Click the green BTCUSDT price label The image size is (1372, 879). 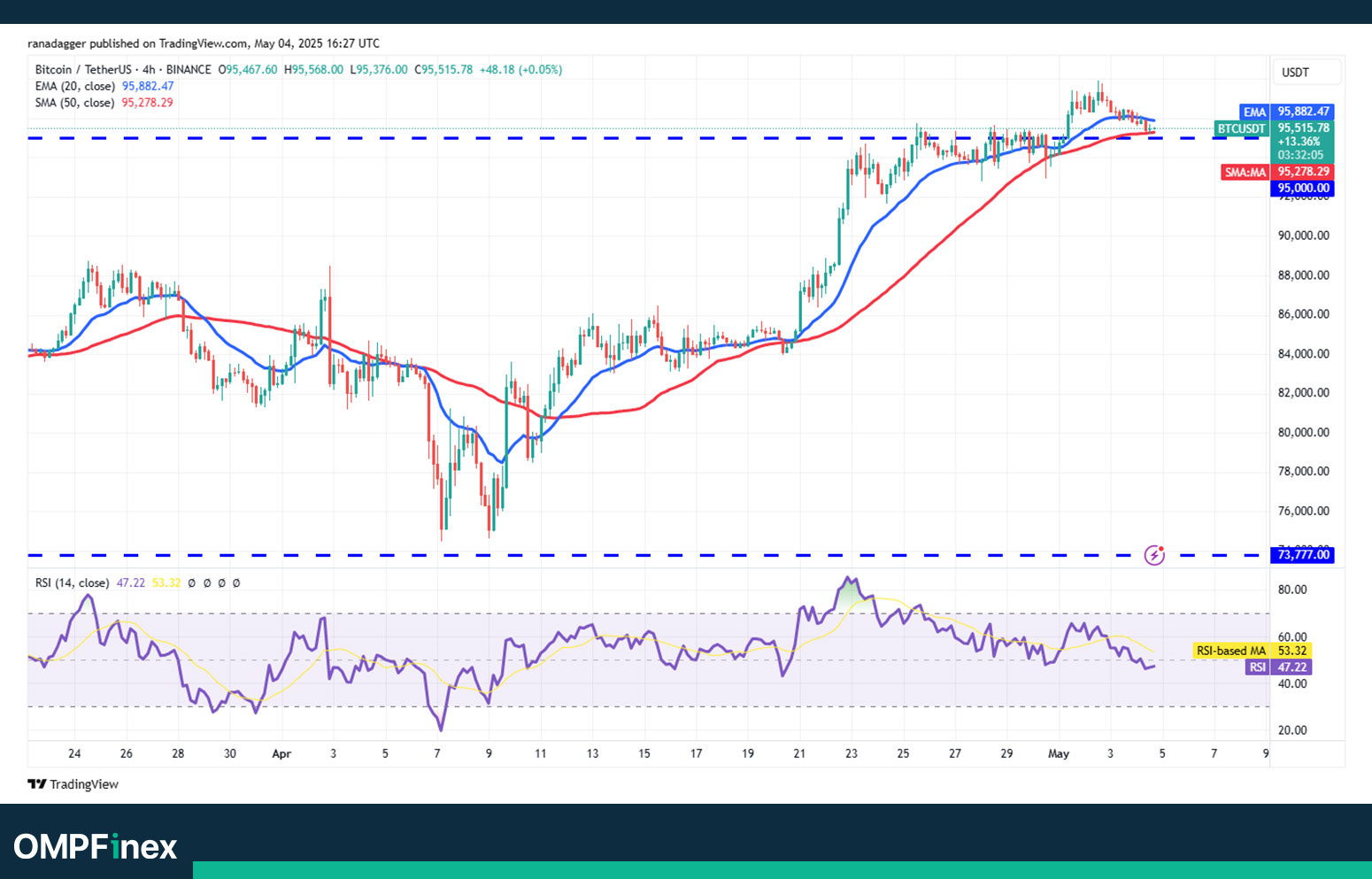[1241, 128]
